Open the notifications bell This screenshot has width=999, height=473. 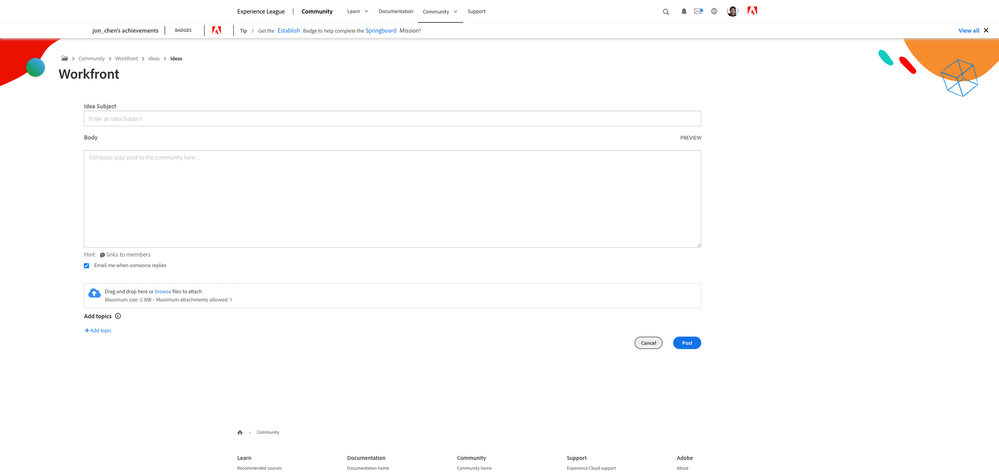click(684, 12)
